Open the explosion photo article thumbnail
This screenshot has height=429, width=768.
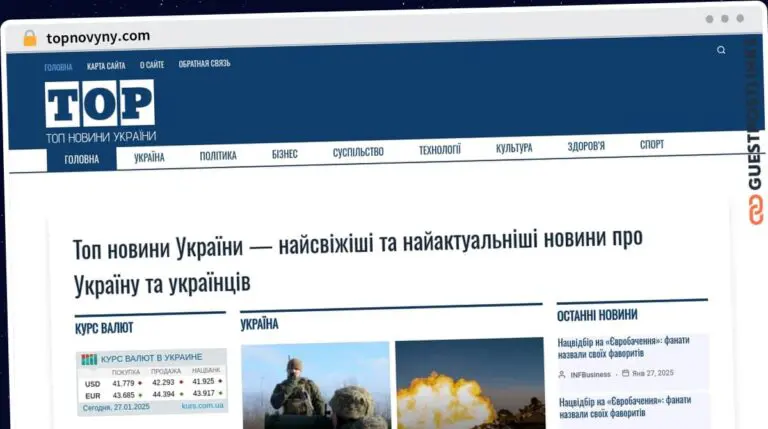pos(470,383)
